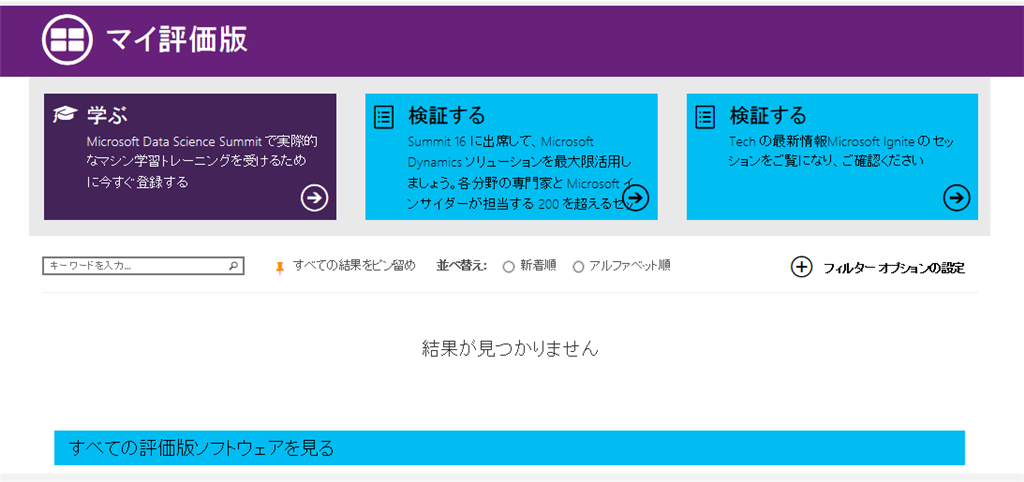Open the 学ぶ heading on purple tile

tap(107, 116)
